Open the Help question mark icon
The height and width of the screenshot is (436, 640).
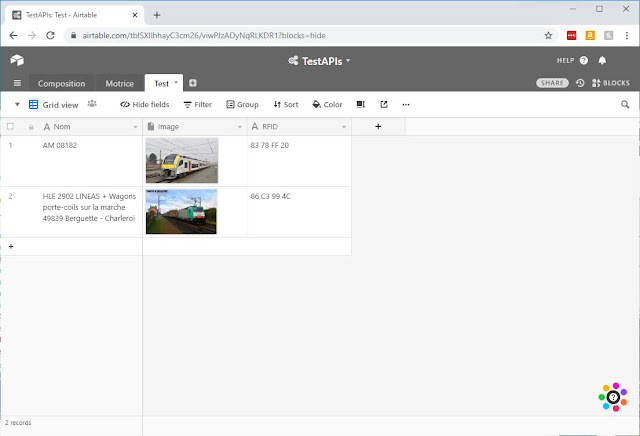584,60
